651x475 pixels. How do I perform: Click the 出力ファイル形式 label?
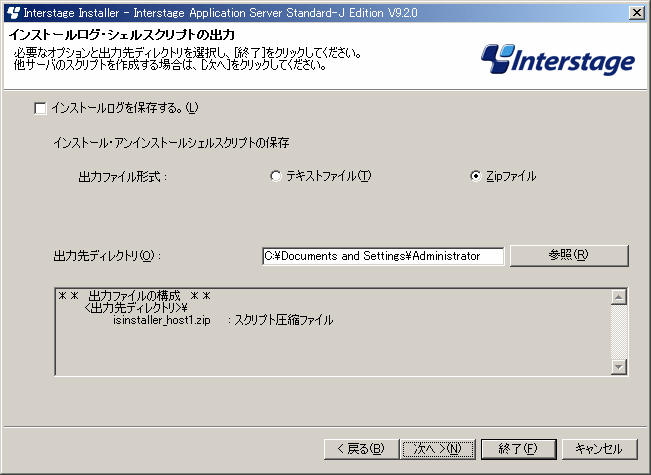pyautogui.click(x=122, y=177)
